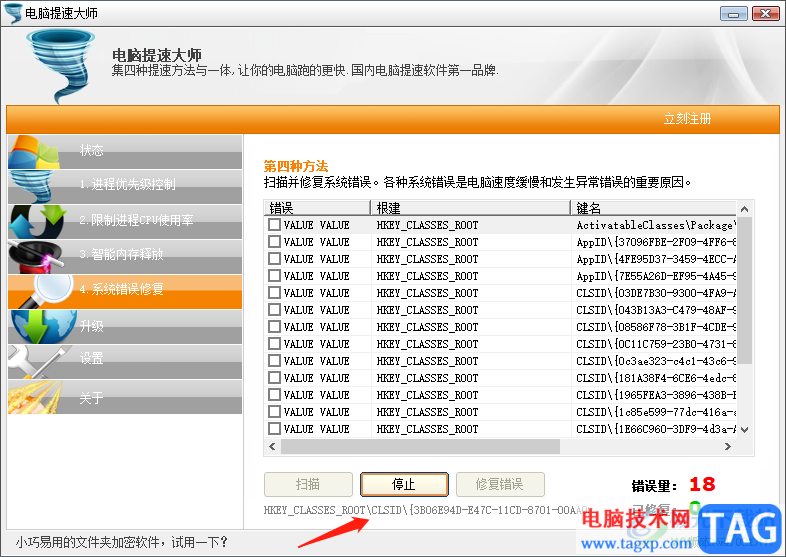Click the 停止 button

[404, 484]
